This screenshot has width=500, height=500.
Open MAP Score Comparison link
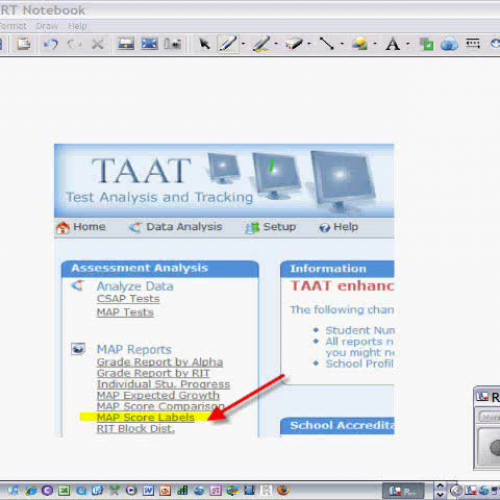click(x=160, y=406)
